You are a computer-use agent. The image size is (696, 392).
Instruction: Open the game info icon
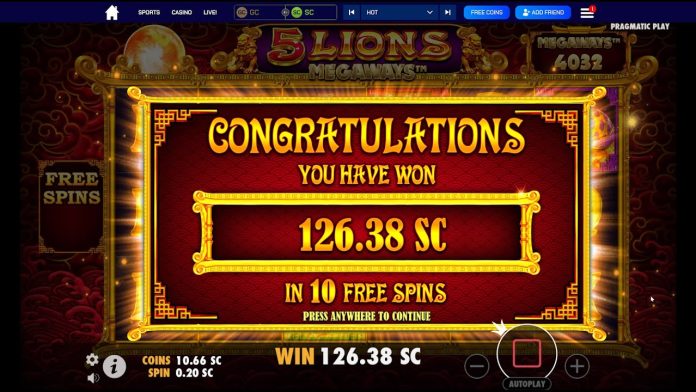point(115,367)
